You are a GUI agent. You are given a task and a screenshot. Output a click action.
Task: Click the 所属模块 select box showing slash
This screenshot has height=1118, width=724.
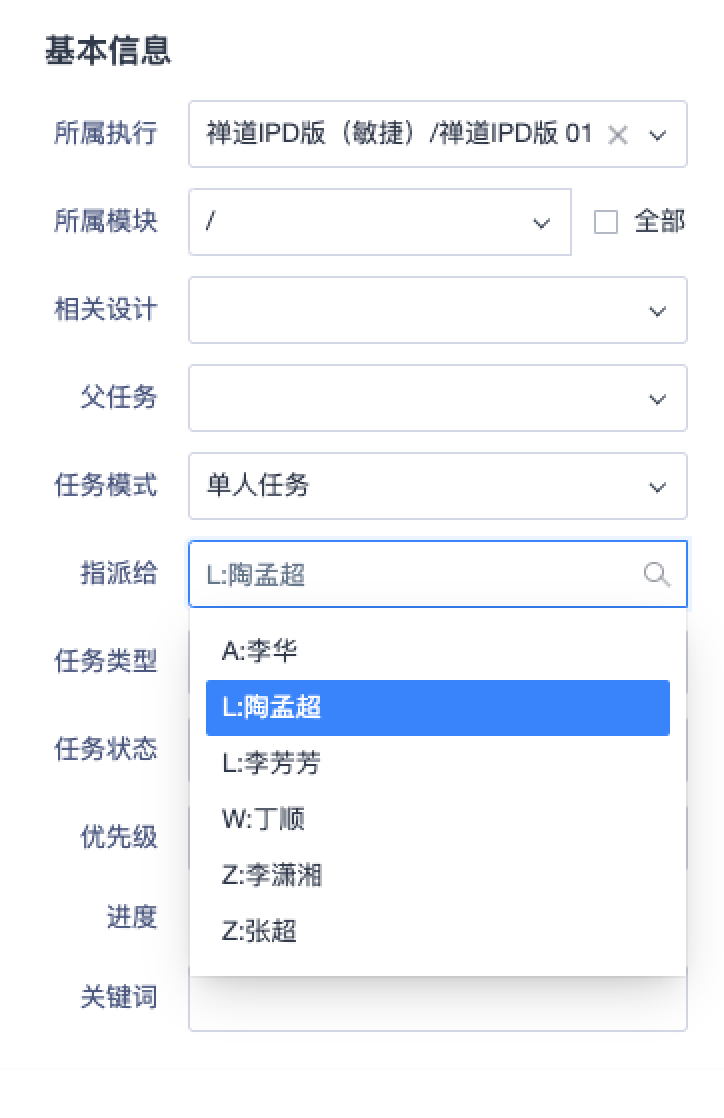(x=379, y=222)
